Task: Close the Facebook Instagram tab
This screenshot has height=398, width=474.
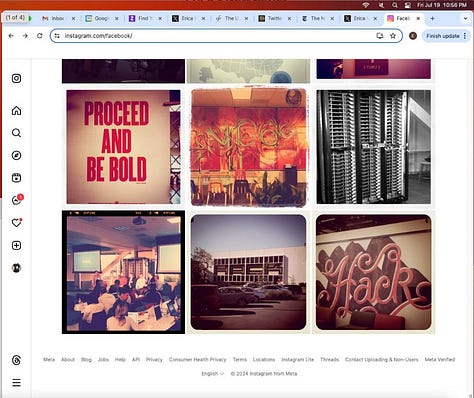Action: tap(418, 18)
